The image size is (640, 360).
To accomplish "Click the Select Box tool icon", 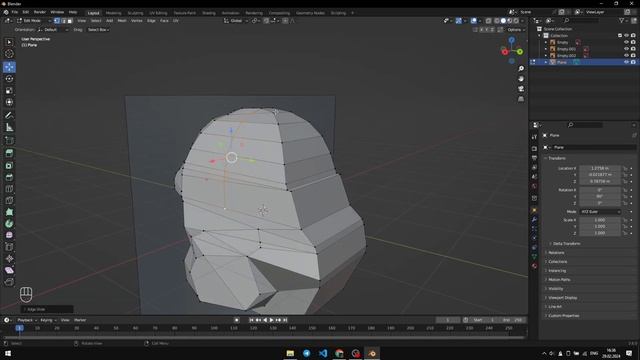I will tap(9, 42).
